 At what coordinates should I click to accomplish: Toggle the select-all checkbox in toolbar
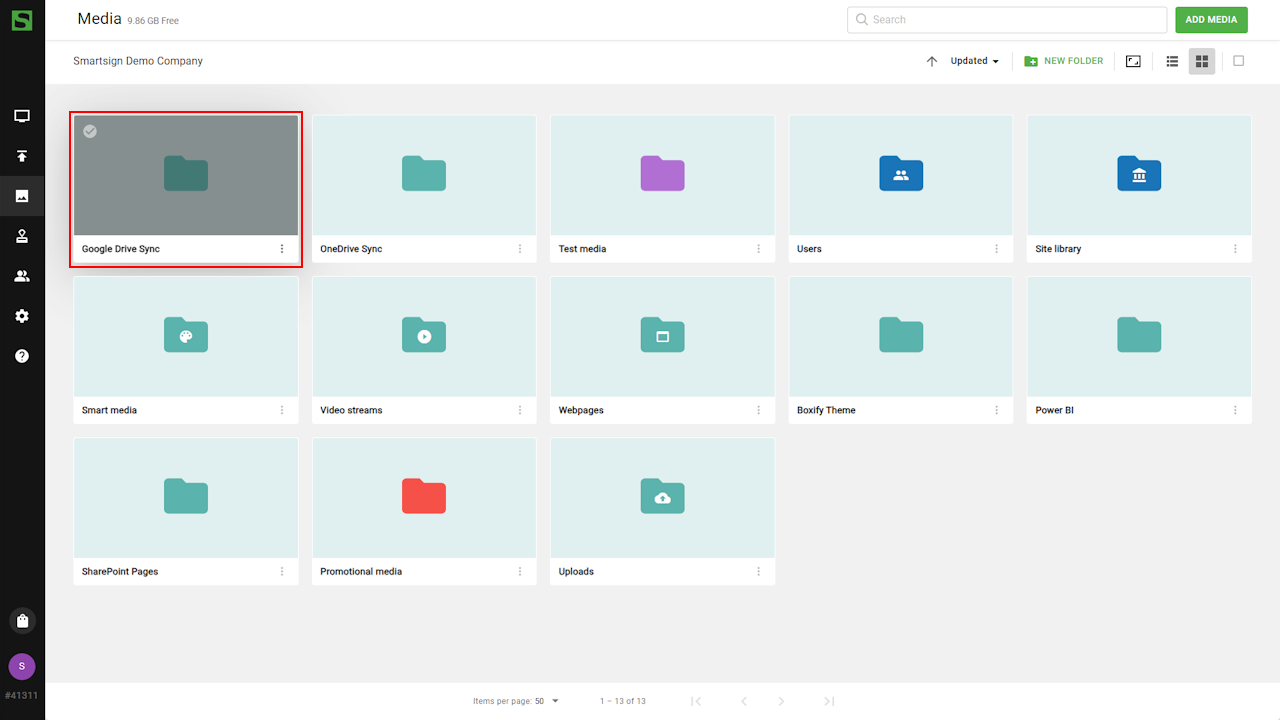(x=1238, y=61)
